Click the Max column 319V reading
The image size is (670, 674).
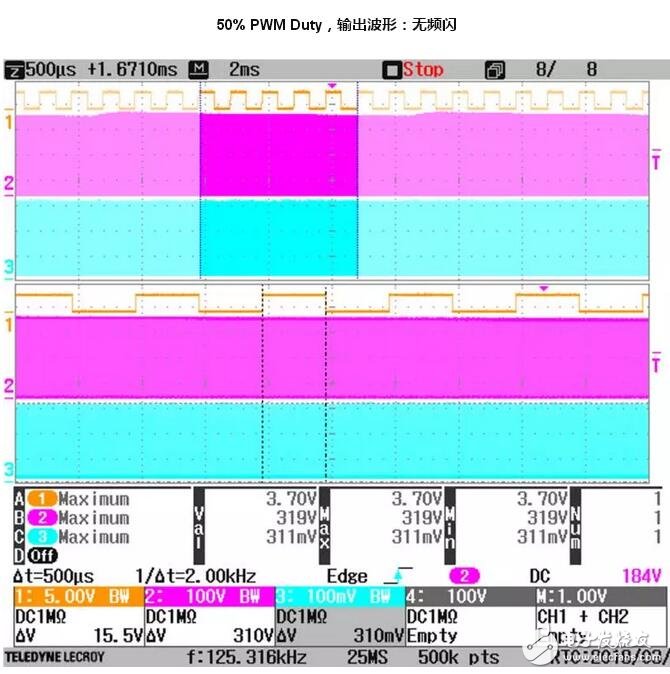422,518
